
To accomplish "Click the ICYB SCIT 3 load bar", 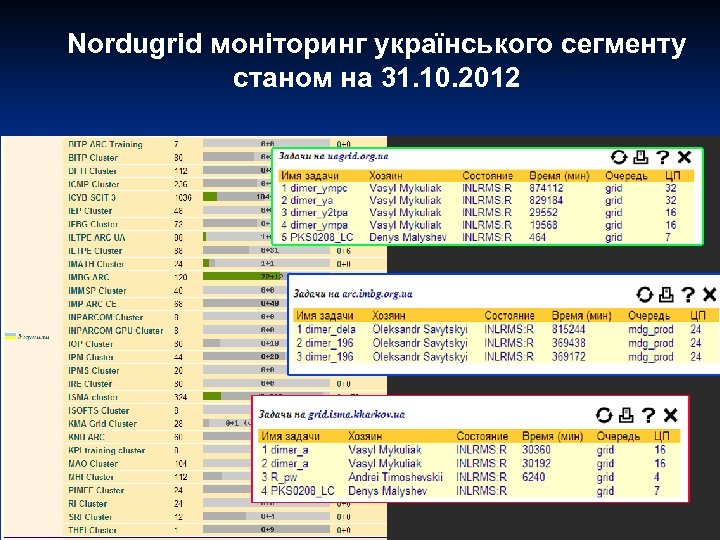I will [x=237, y=197].
